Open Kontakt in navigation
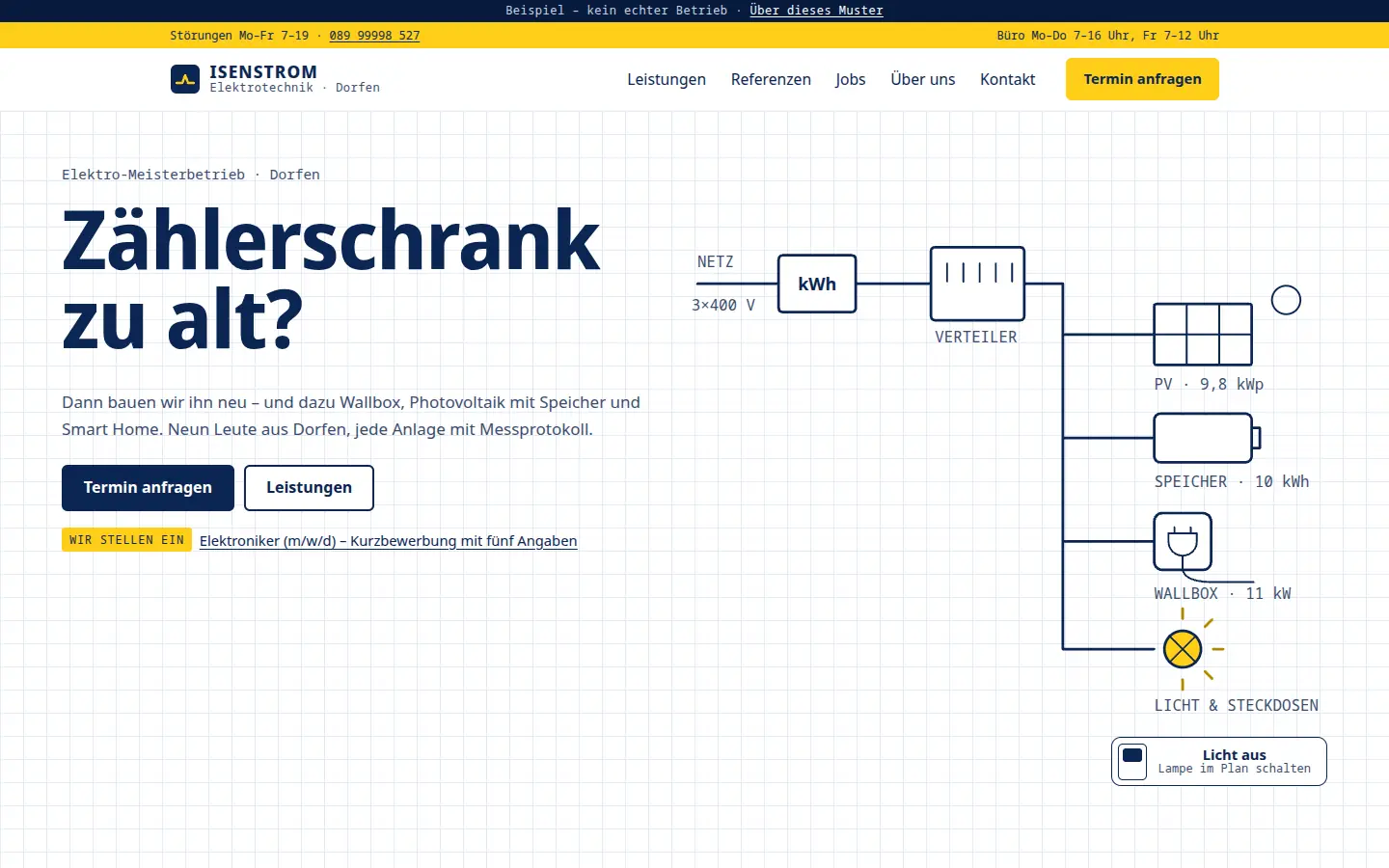The width and height of the screenshot is (1389, 868). [x=1008, y=79]
